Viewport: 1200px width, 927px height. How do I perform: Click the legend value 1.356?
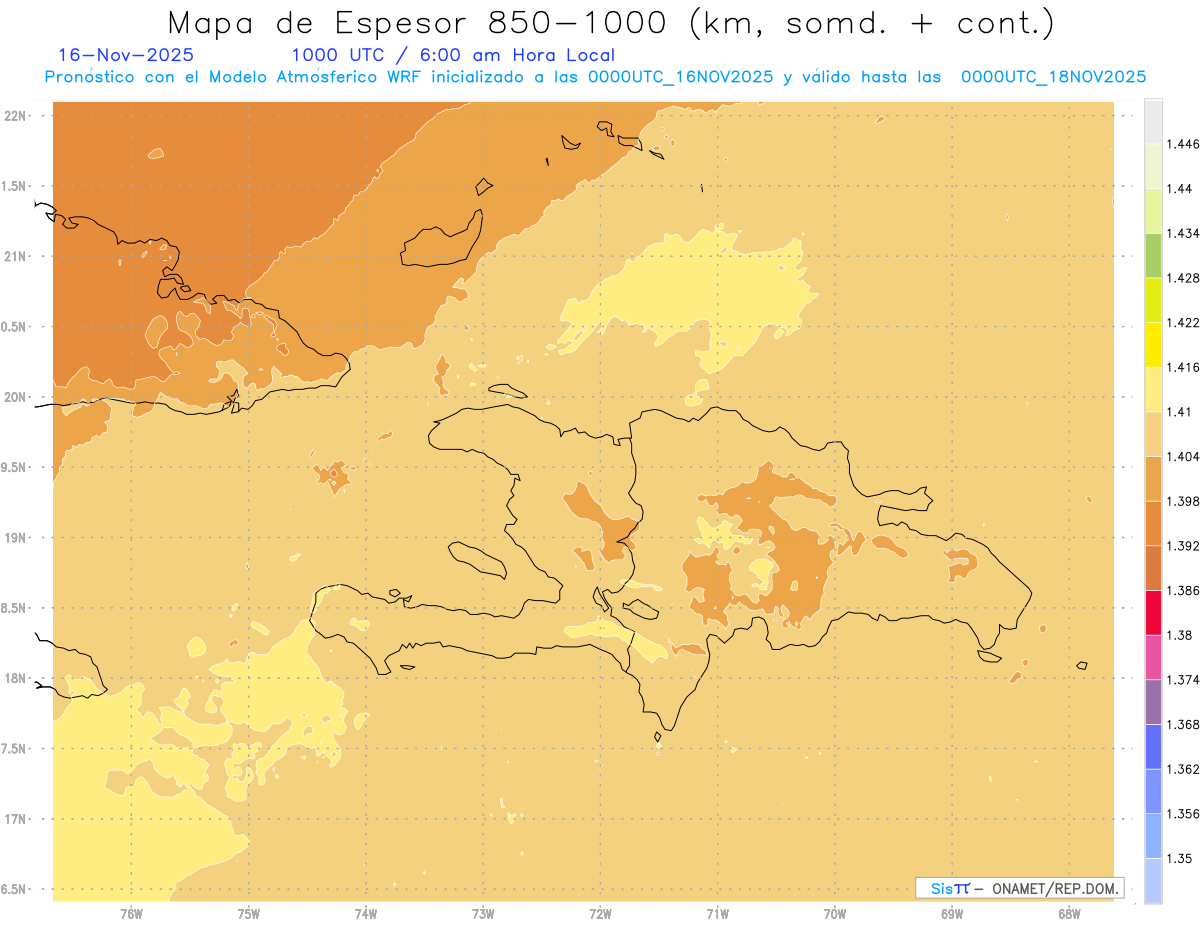coord(1183,814)
